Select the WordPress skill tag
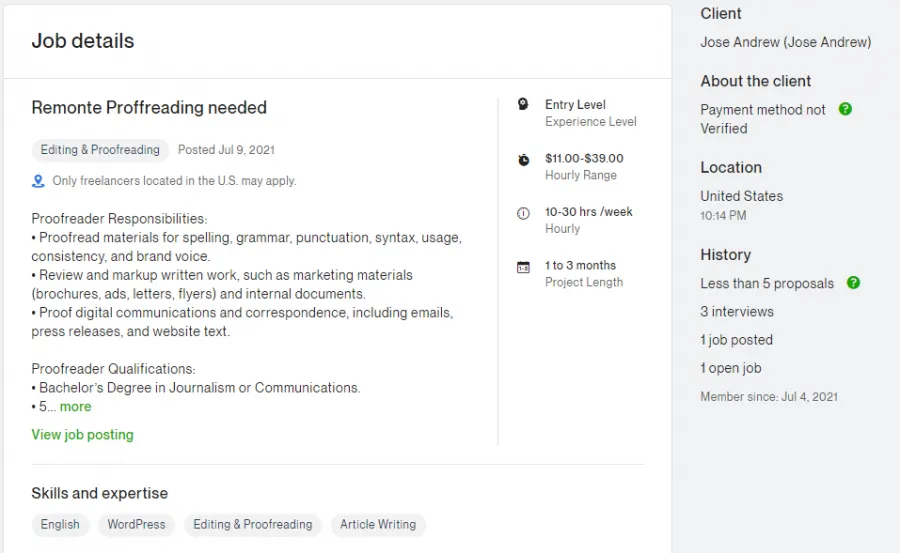Viewport: 900px width, 553px height. (x=136, y=524)
